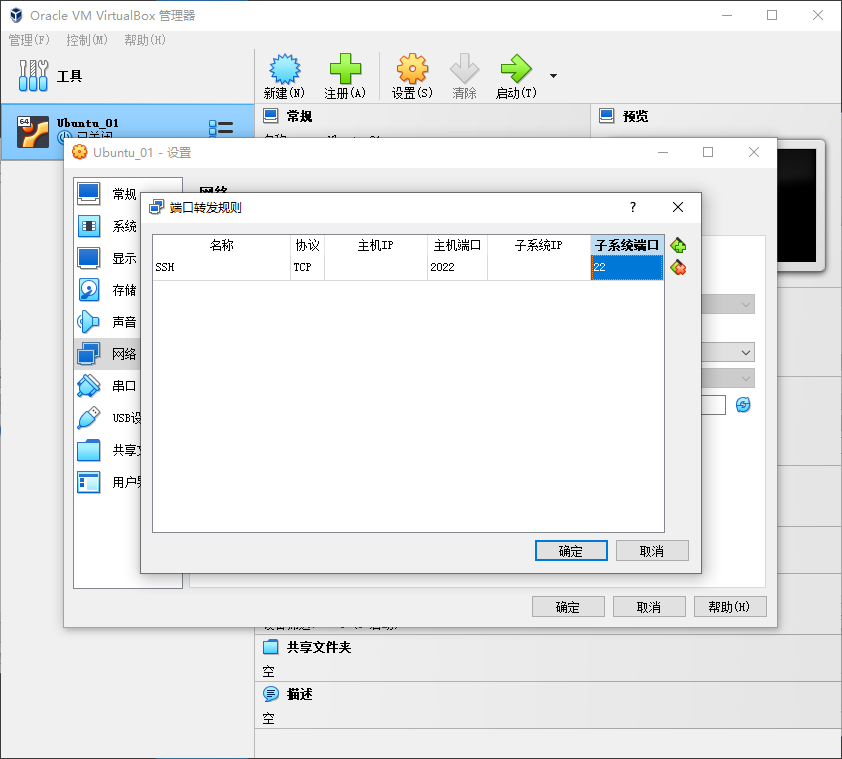The height and width of the screenshot is (759, 842).
Task: Click the 子系统IP column header
Action: [539, 245]
